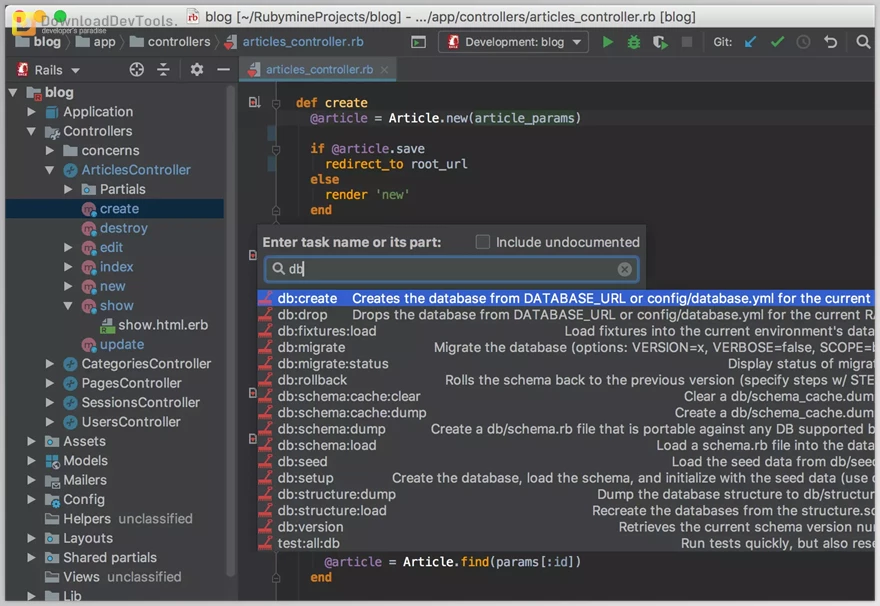Viewport: 880px width, 606px height.
Task: Collapse all in Rails project view
Action: 163,70
